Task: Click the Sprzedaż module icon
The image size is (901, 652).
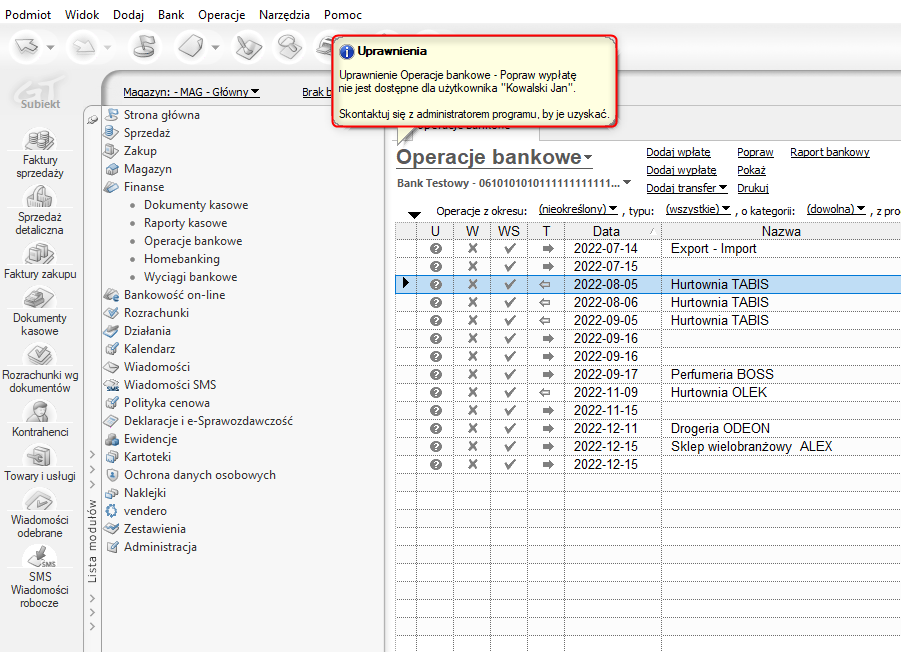Action: pyautogui.click(x=111, y=133)
